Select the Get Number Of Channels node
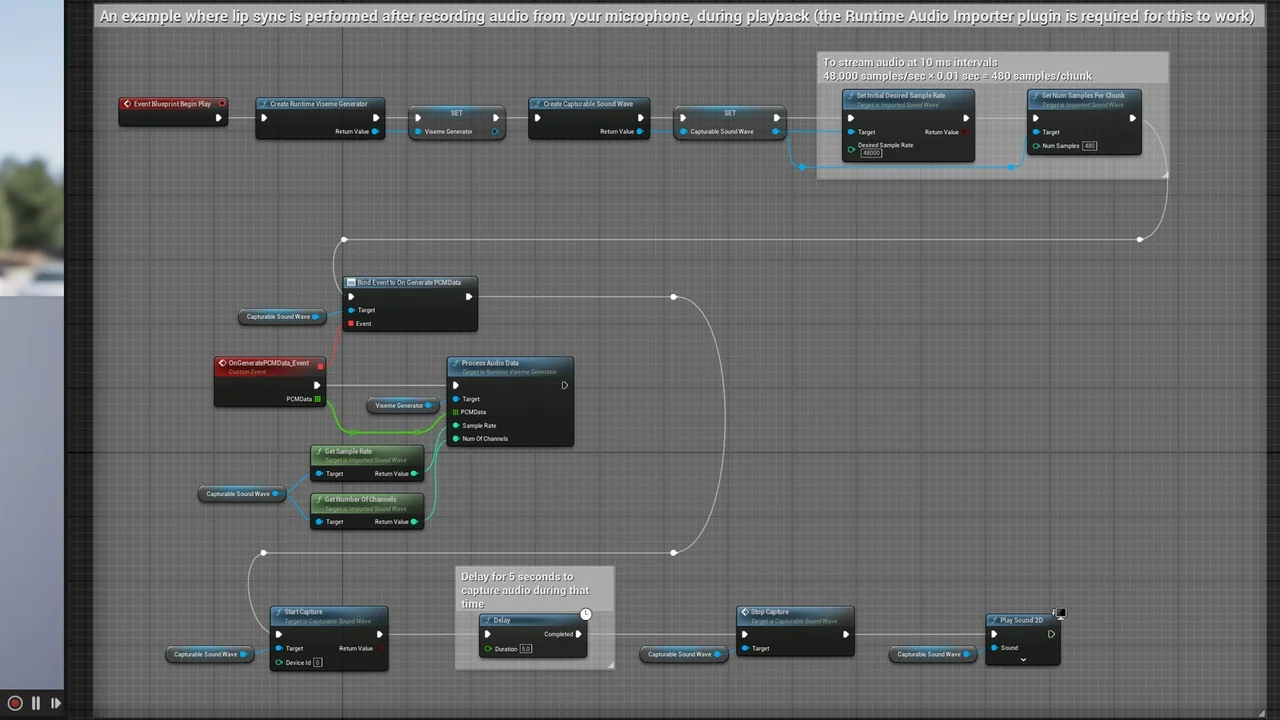The image size is (1280, 720). click(366, 500)
